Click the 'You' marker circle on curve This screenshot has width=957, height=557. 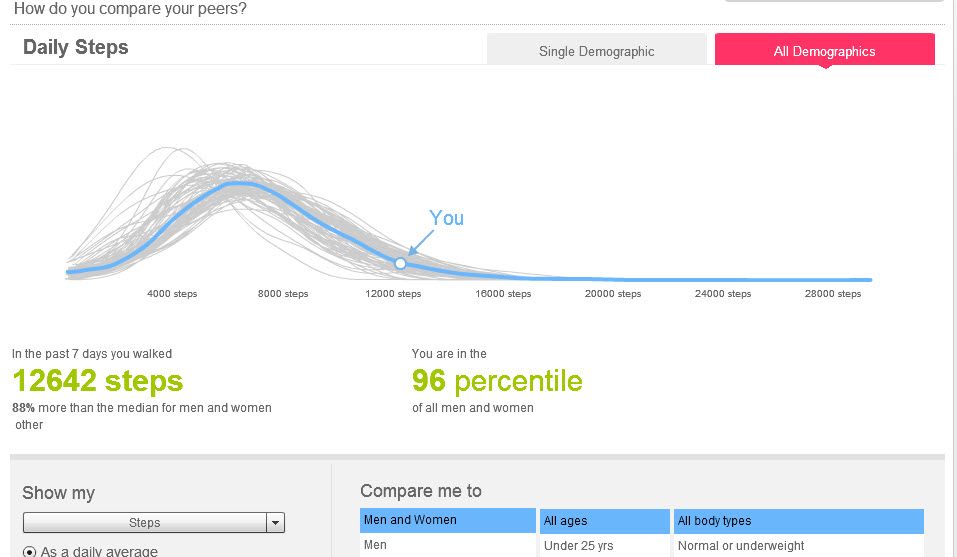400,264
